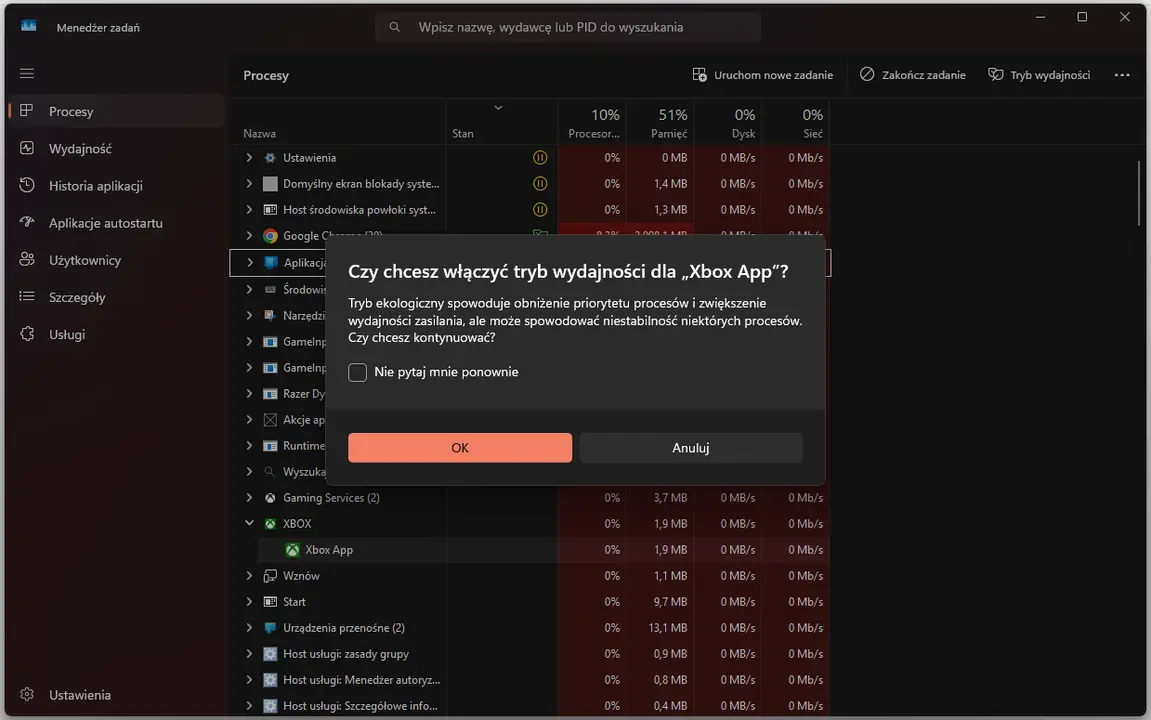Select the Xbox App process row
Viewport: 1151px width, 720px height.
[x=543, y=550]
